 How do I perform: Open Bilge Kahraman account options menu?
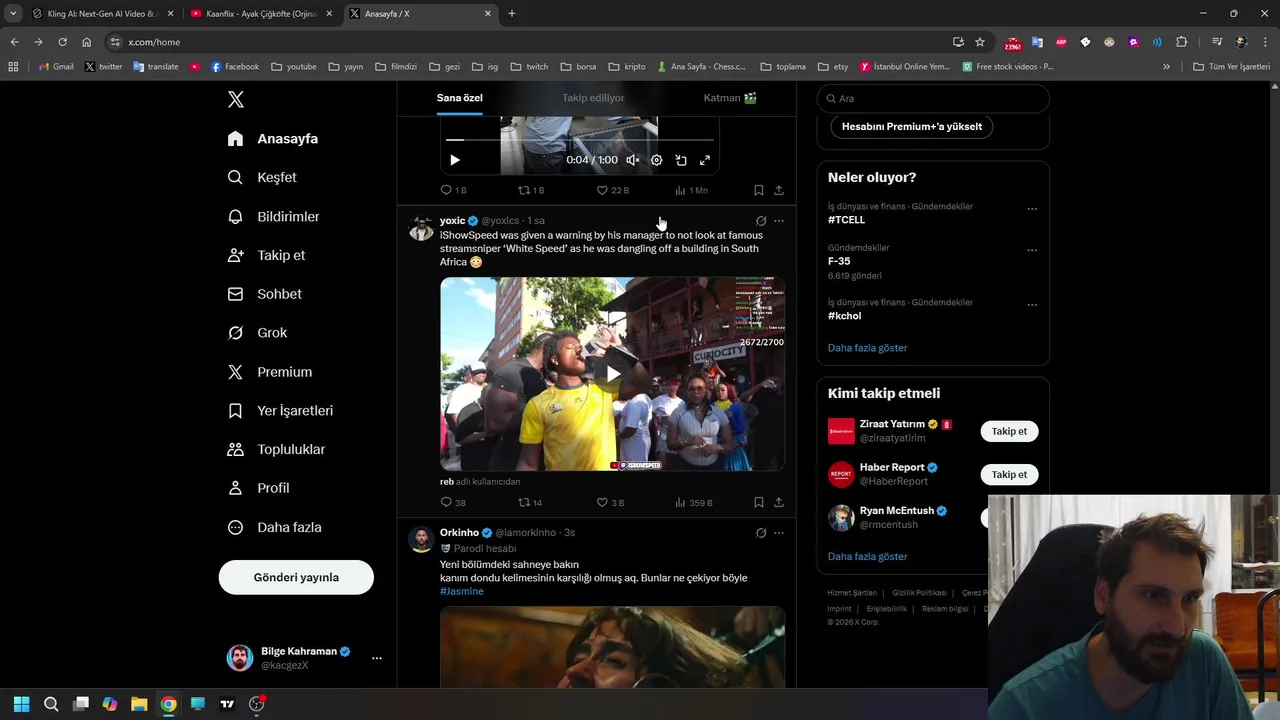coord(377,658)
